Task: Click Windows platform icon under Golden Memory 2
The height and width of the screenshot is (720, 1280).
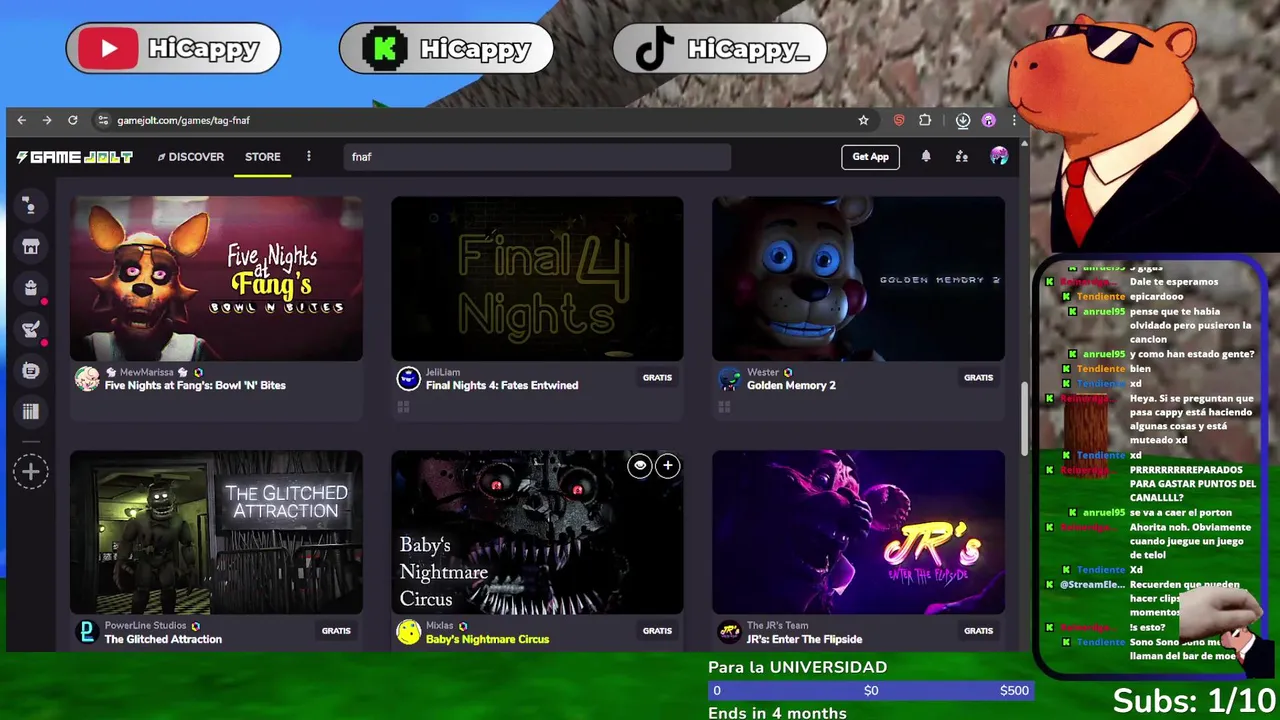Action: 724,407
